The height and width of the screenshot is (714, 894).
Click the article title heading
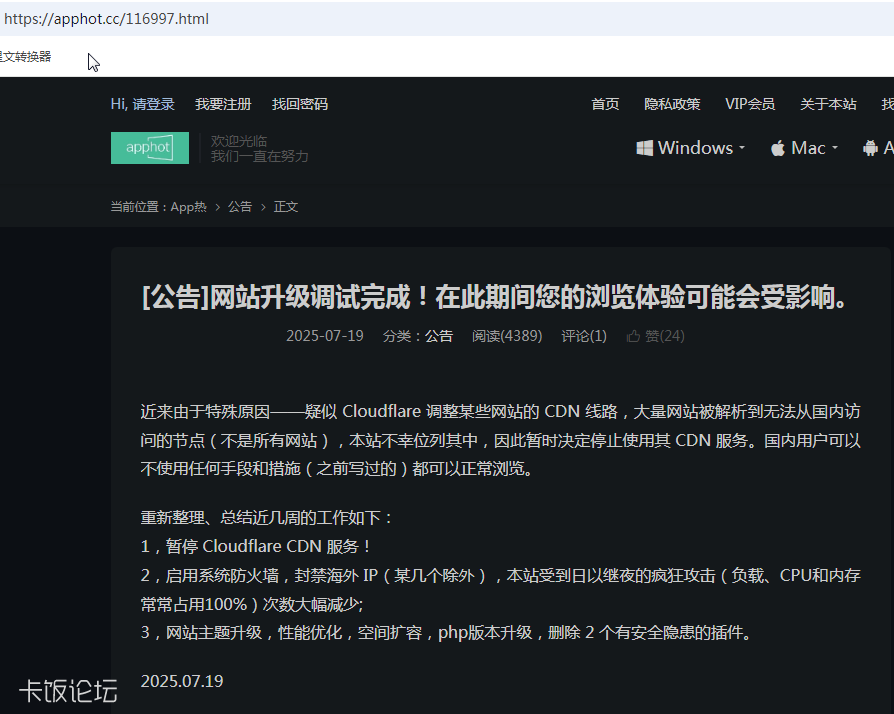[495, 297]
